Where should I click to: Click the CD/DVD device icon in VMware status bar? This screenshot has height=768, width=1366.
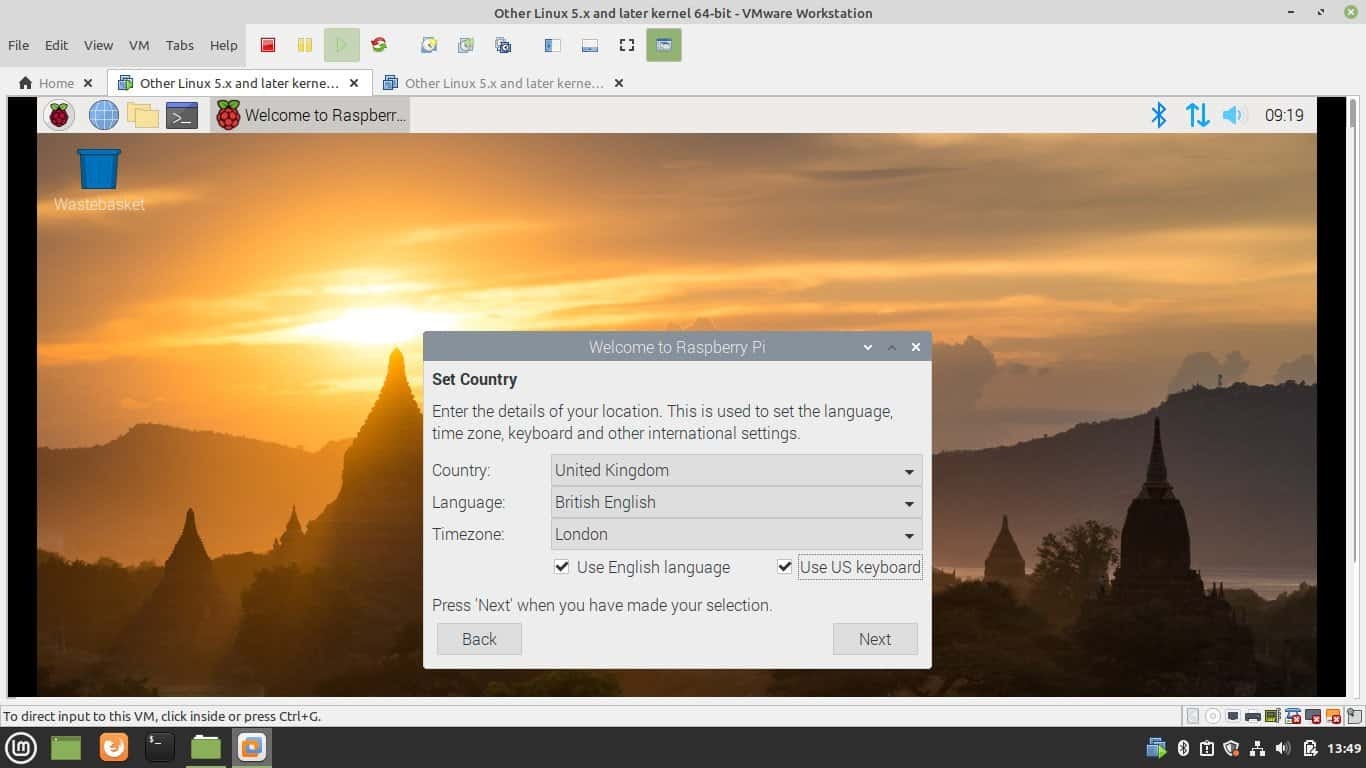click(x=1213, y=716)
